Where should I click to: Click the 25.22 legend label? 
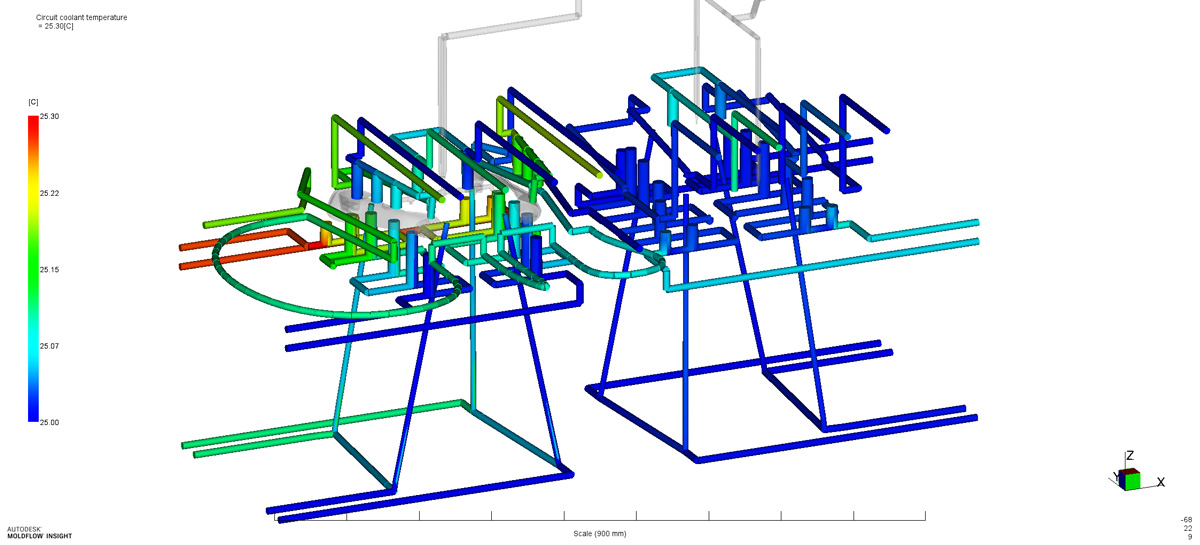(49, 193)
